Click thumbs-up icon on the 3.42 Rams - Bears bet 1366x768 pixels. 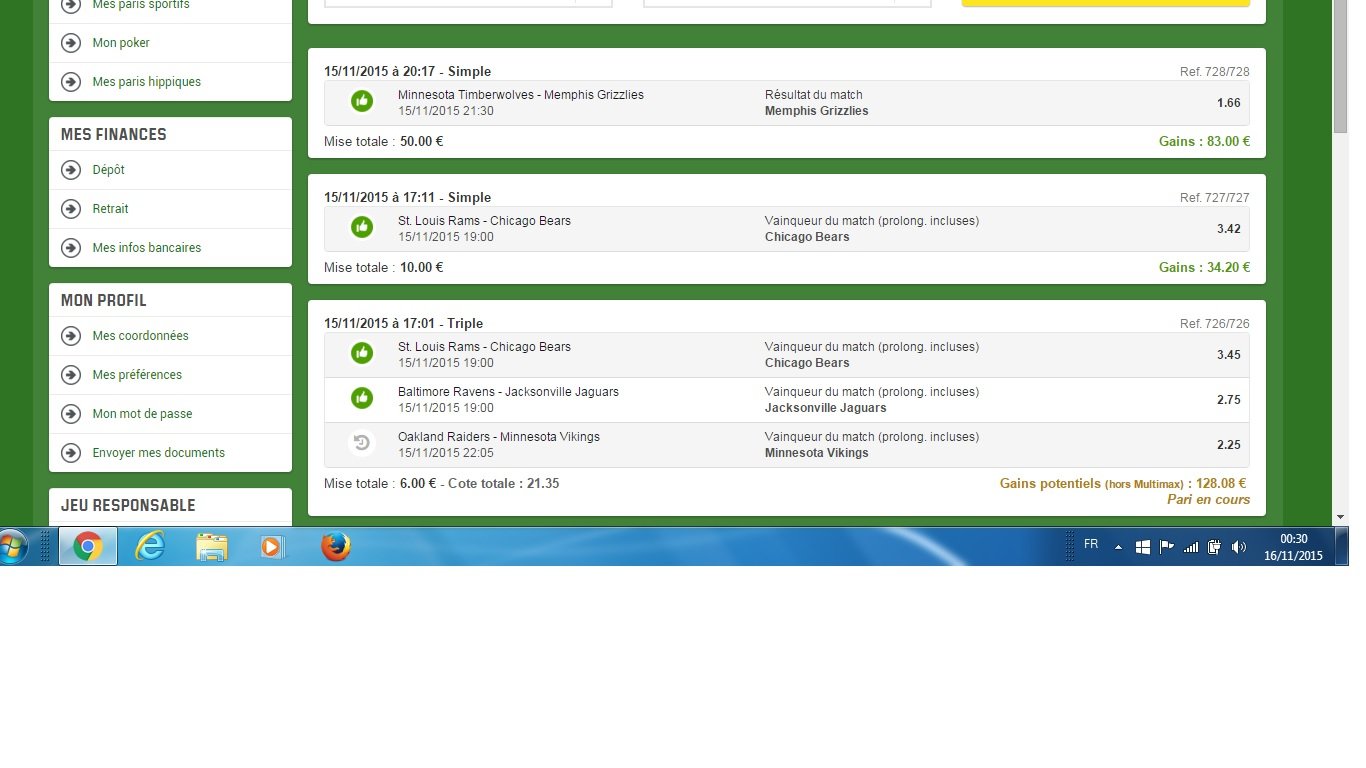362,227
